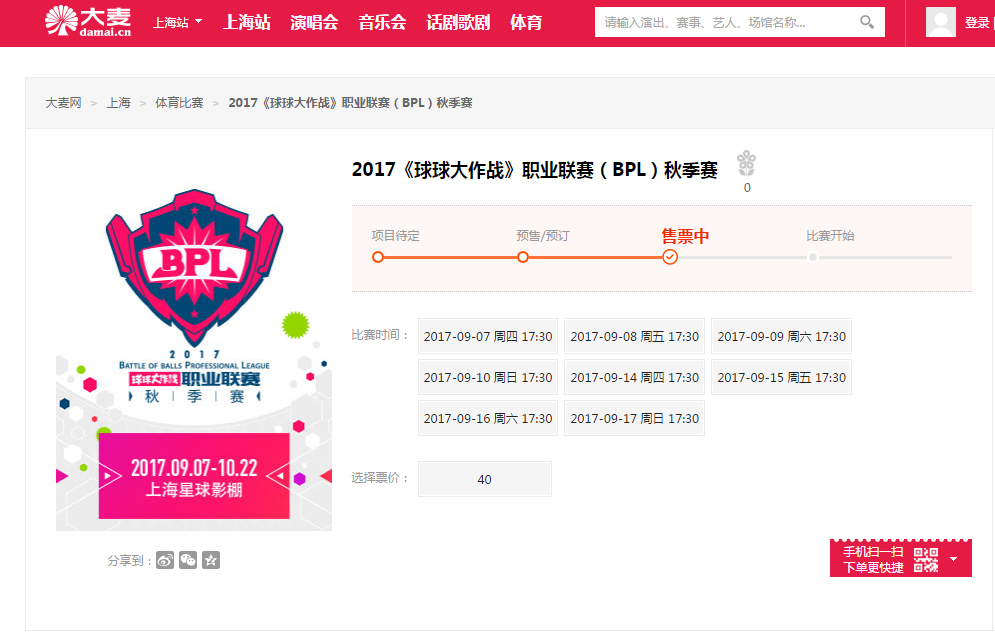Open the 演唱会 concerts menu
The image size is (995, 638).
pyautogui.click(x=314, y=20)
